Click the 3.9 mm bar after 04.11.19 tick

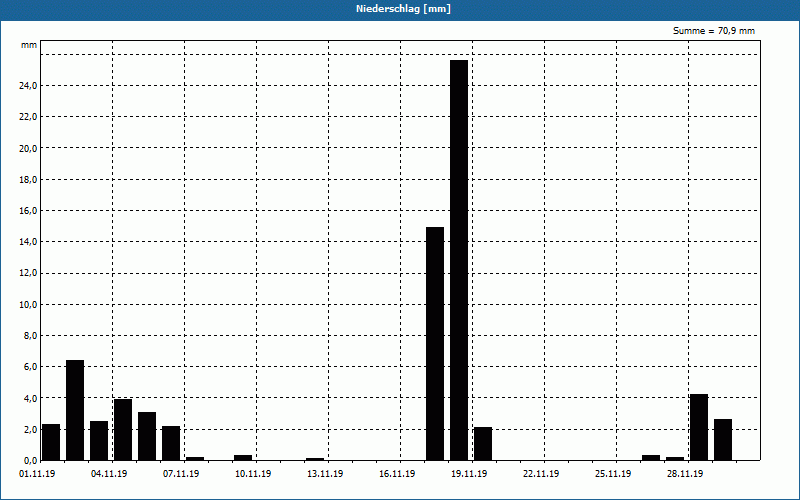123,430
